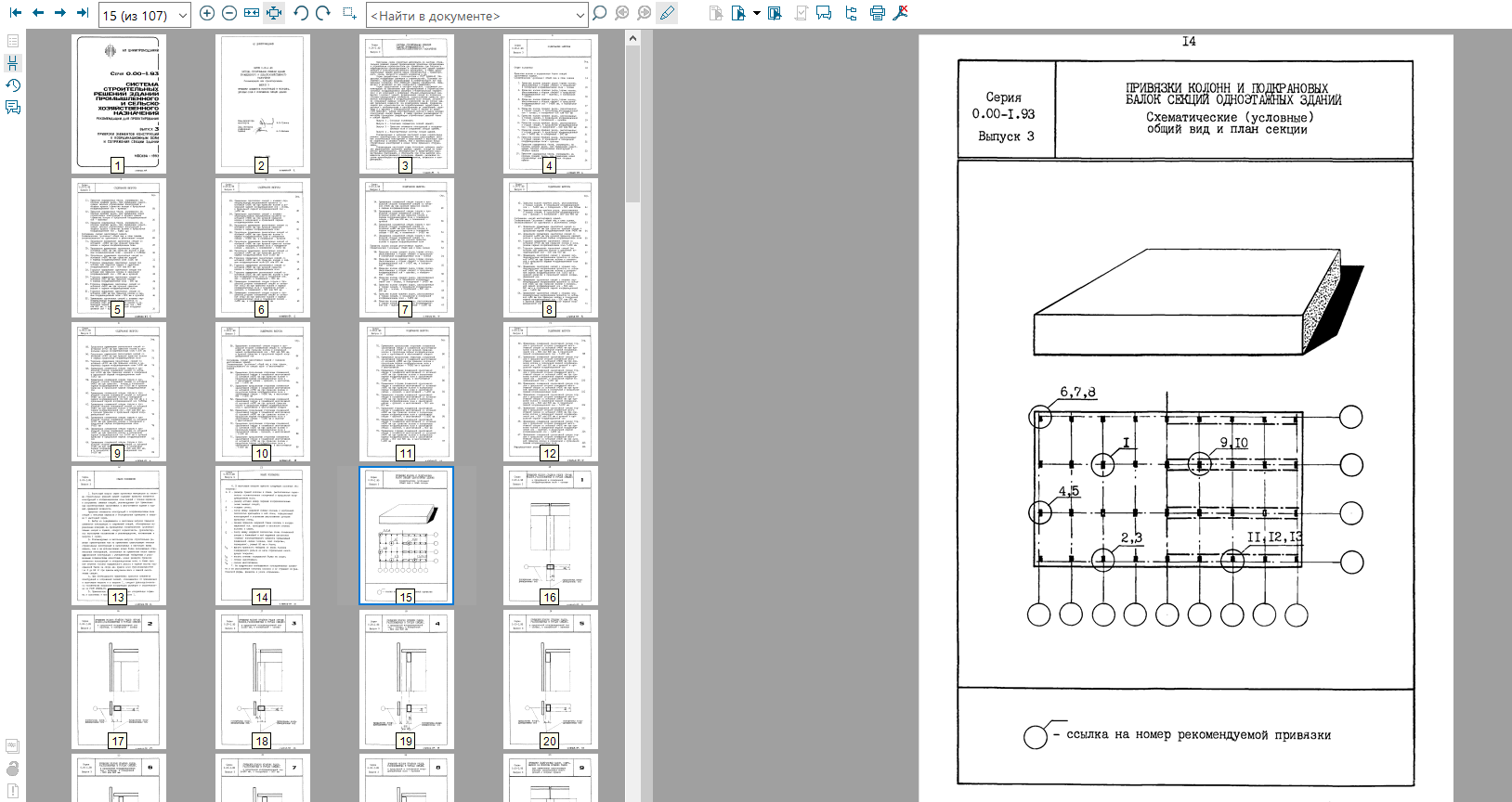
Task: Select thumbnail of page 7
Action: coord(407,248)
